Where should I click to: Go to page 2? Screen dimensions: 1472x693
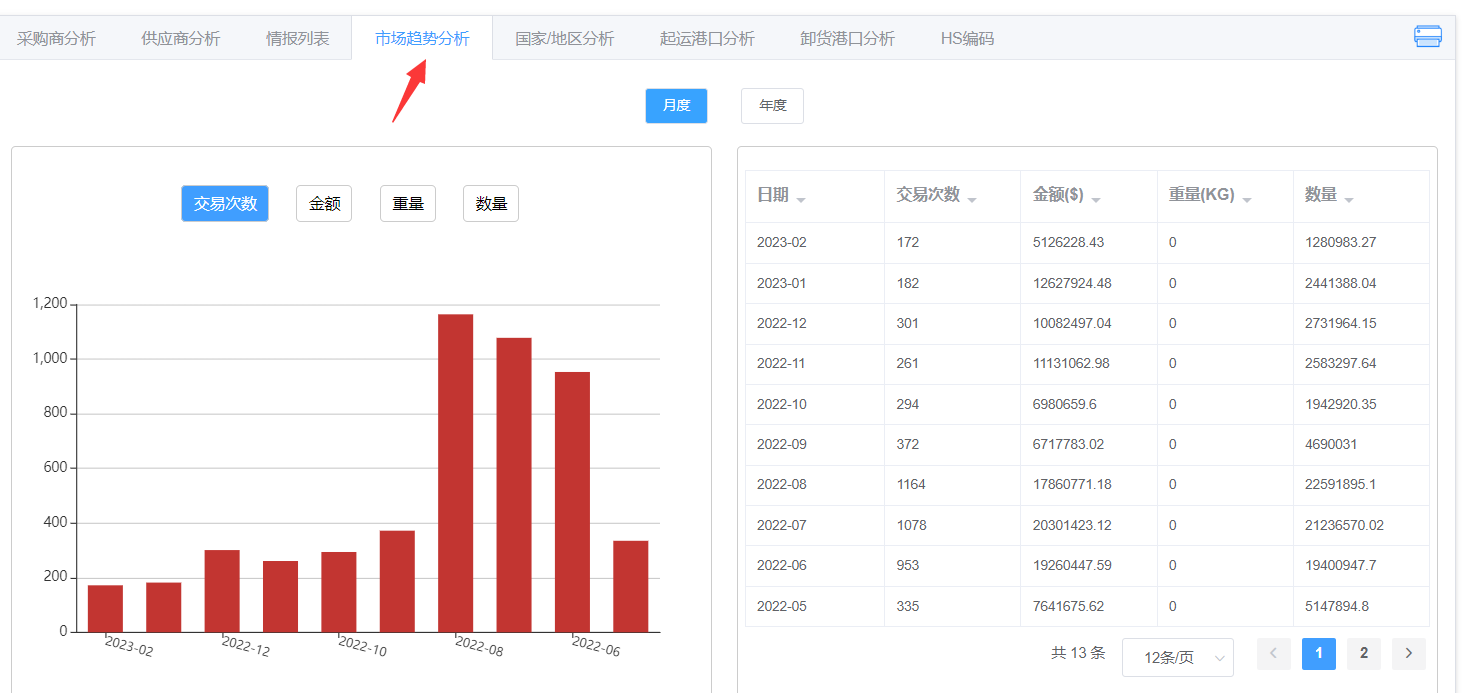coord(1364,654)
